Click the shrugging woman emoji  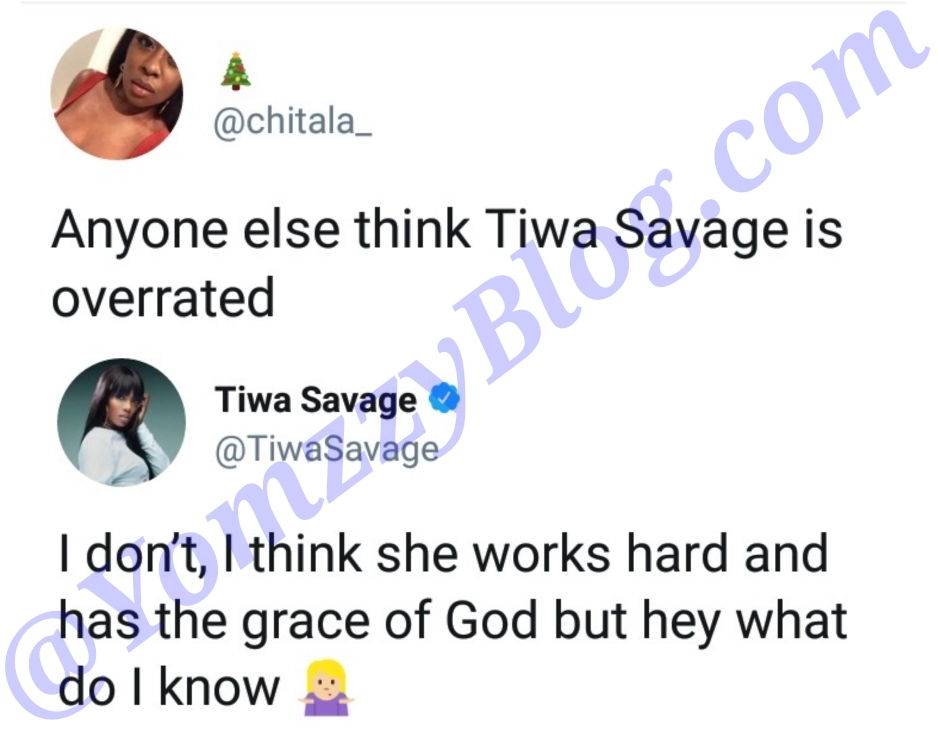tap(325, 688)
